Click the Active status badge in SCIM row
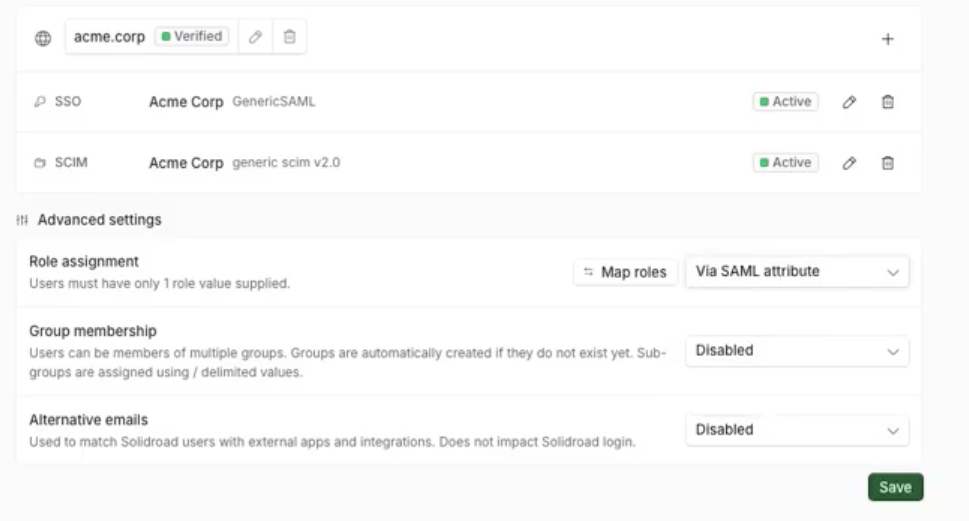969x521 pixels. coord(785,163)
